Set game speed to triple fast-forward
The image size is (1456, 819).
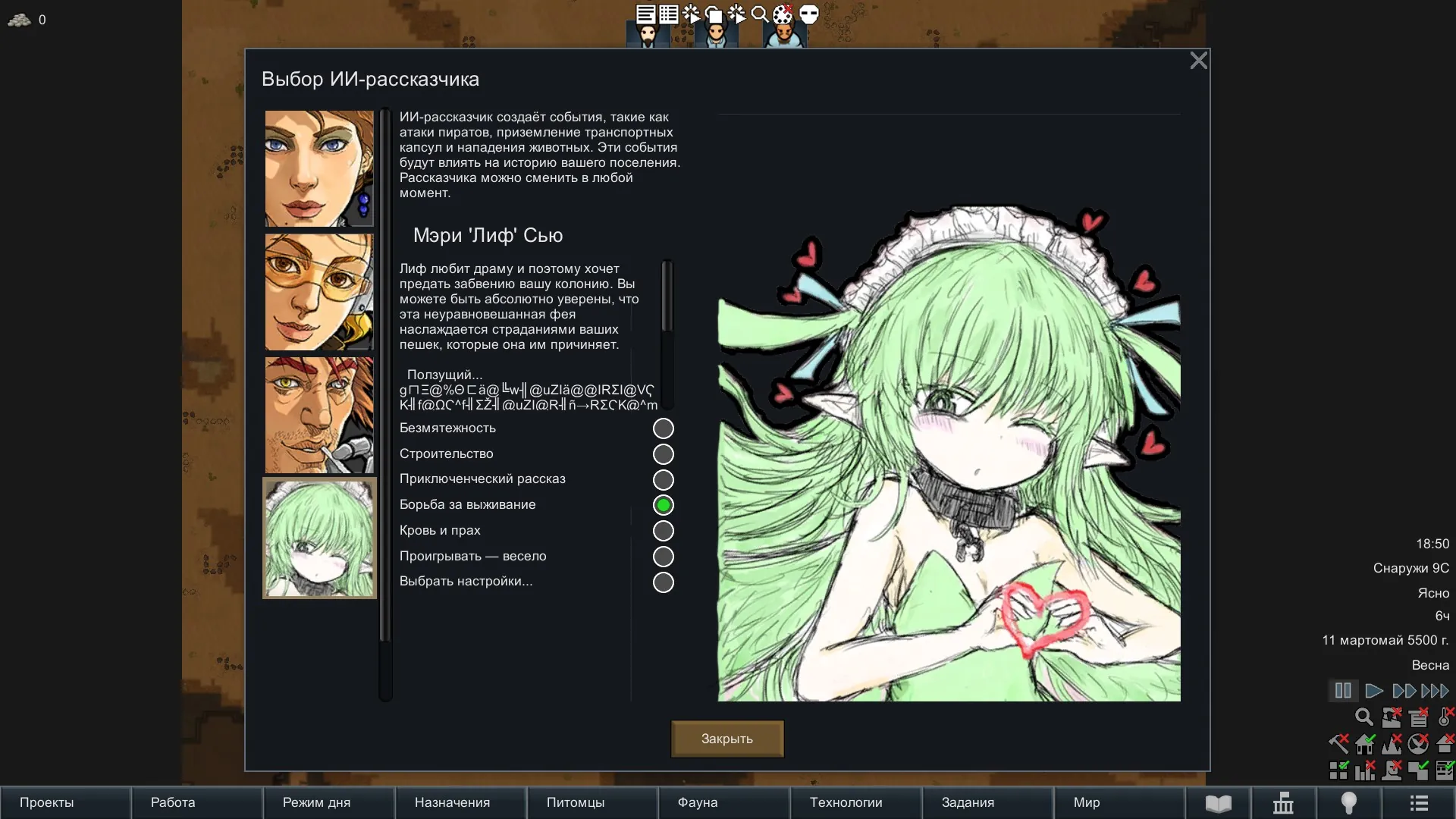click(x=1435, y=691)
